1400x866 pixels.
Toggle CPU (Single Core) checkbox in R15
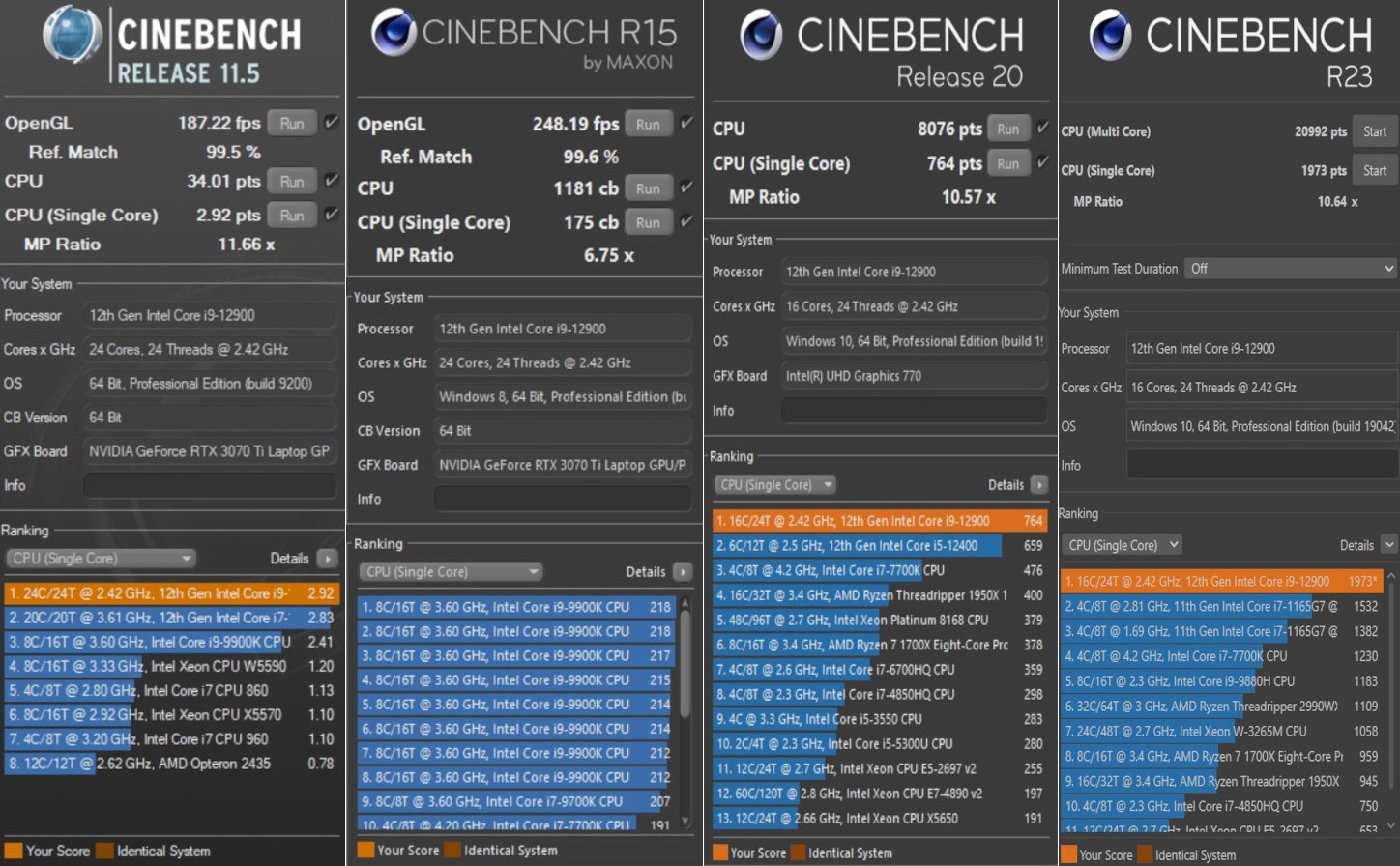pos(686,221)
